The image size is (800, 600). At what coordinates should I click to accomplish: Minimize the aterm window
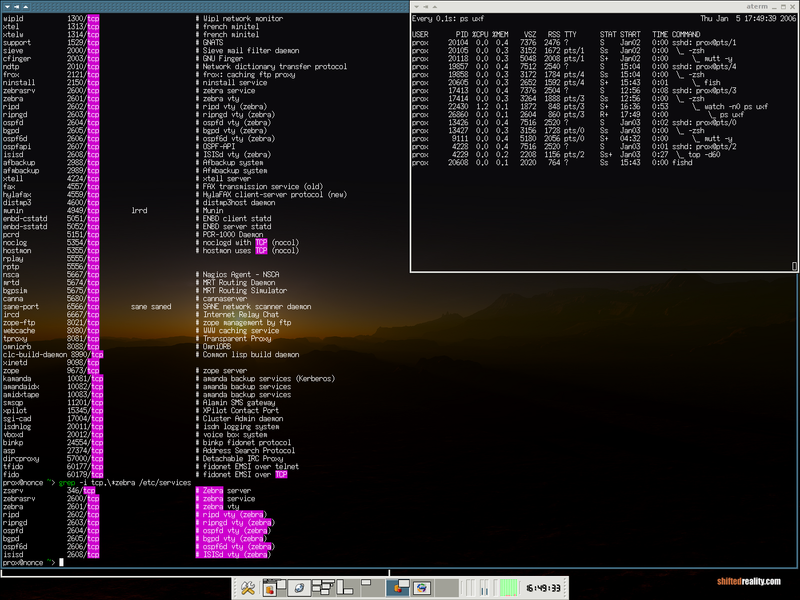[x=774, y=7]
